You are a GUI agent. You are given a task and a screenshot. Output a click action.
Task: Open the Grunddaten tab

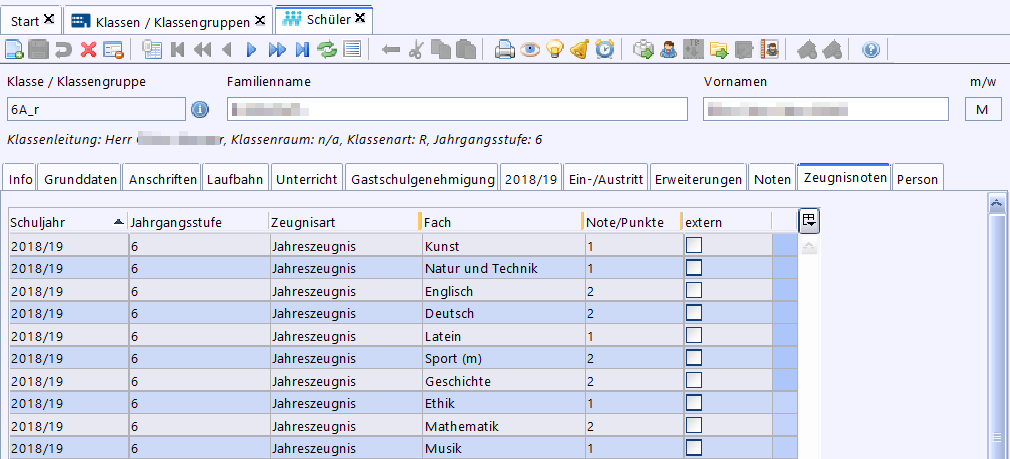[80, 180]
